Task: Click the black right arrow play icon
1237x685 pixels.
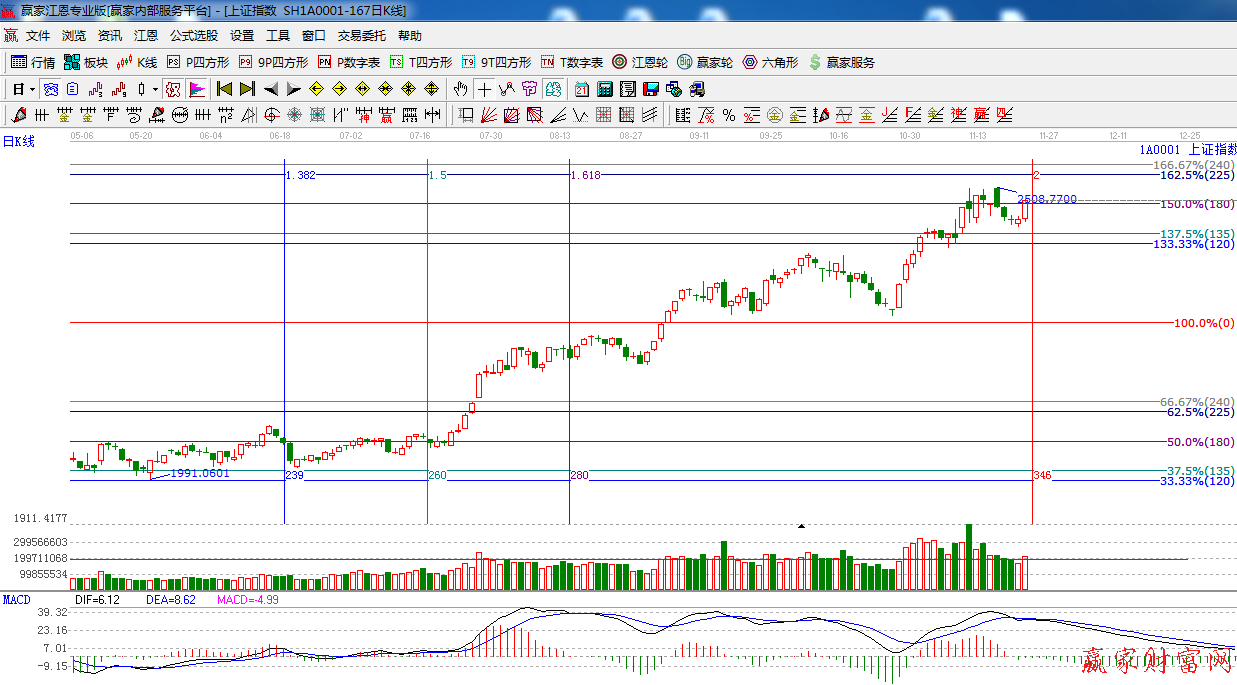Action: tap(293, 89)
